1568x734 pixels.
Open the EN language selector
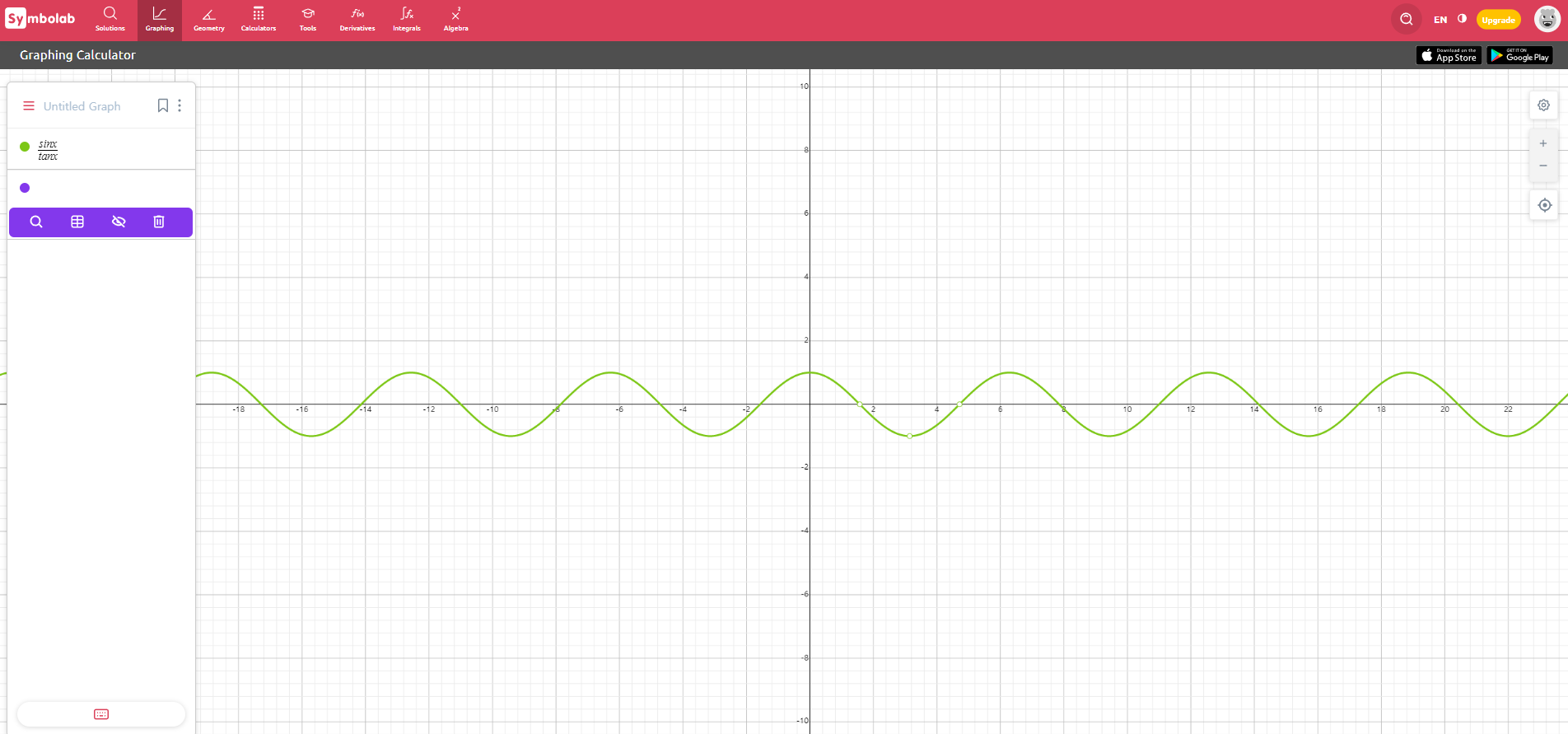pyautogui.click(x=1440, y=20)
